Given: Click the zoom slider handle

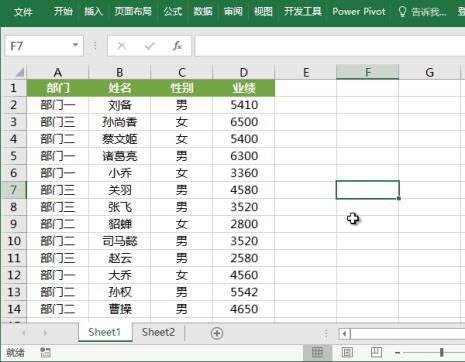Looking at the screenshot, I should tap(441, 352).
